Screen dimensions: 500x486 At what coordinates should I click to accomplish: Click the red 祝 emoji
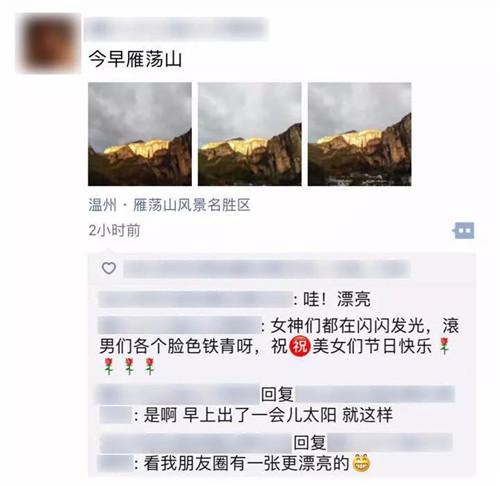pyautogui.click(x=300, y=346)
